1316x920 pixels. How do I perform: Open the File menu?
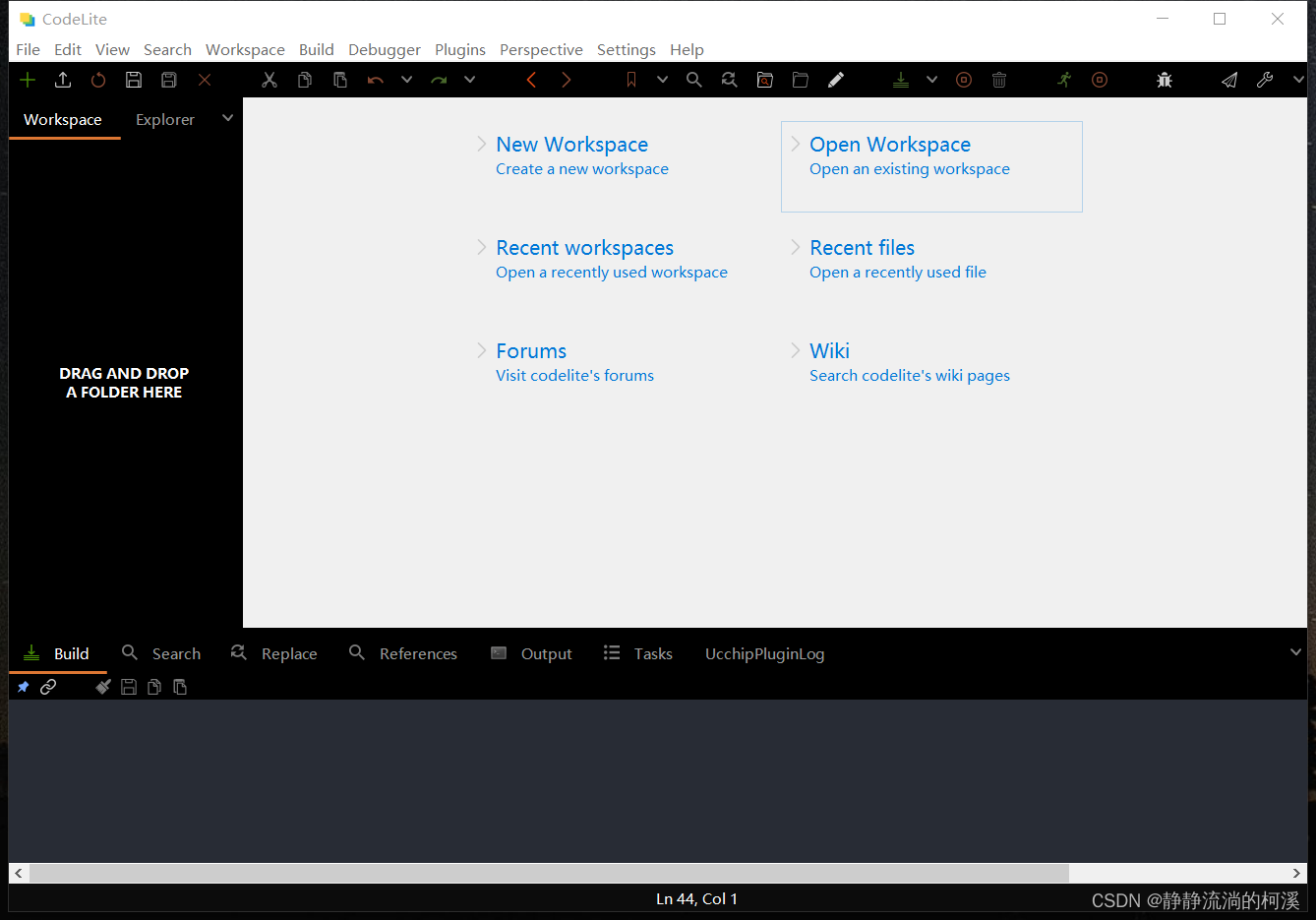pyautogui.click(x=29, y=49)
